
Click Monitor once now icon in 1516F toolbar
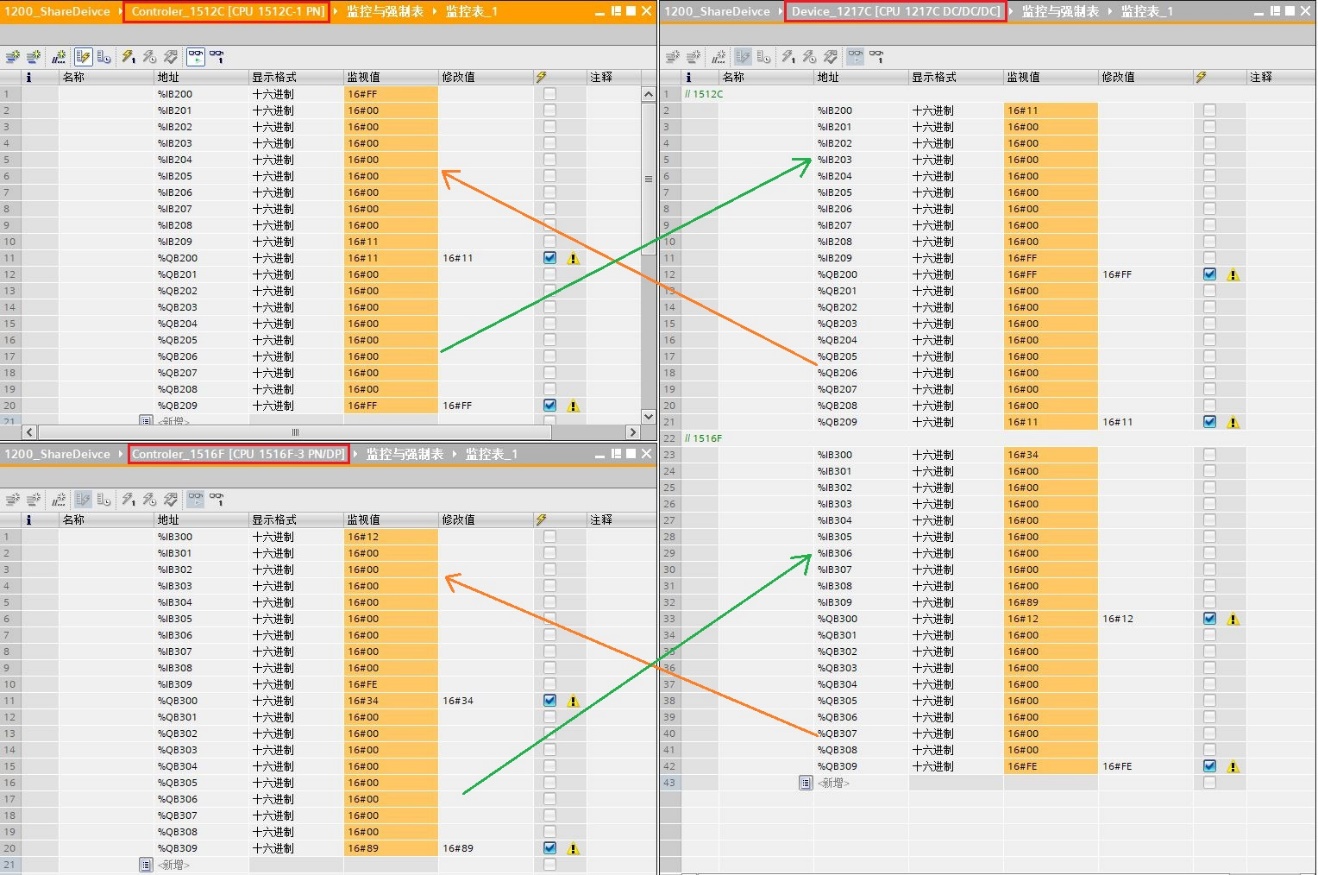[x=216, y=499]
